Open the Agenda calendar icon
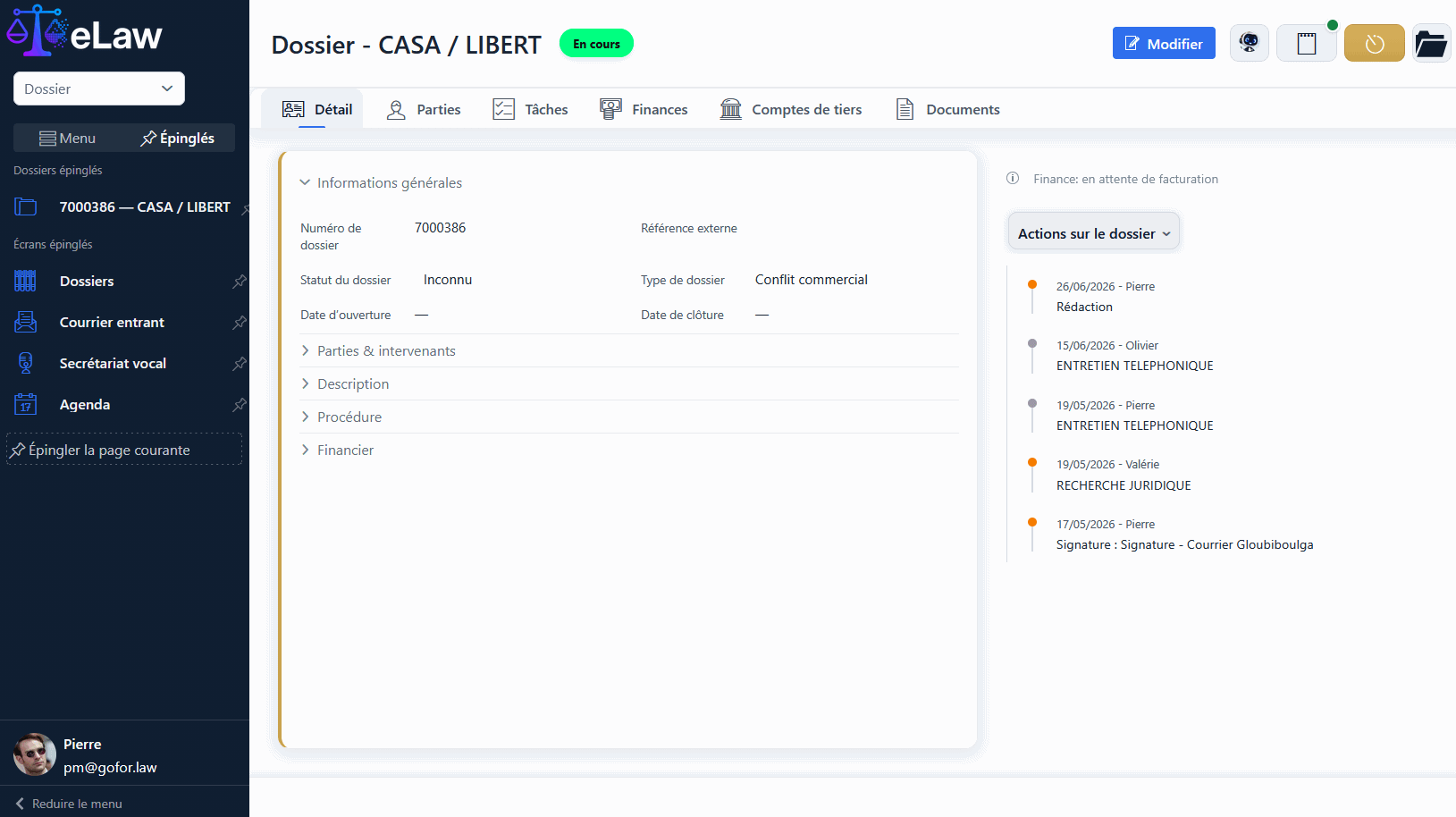1456x817 pixels. click(x=26, y=404)
